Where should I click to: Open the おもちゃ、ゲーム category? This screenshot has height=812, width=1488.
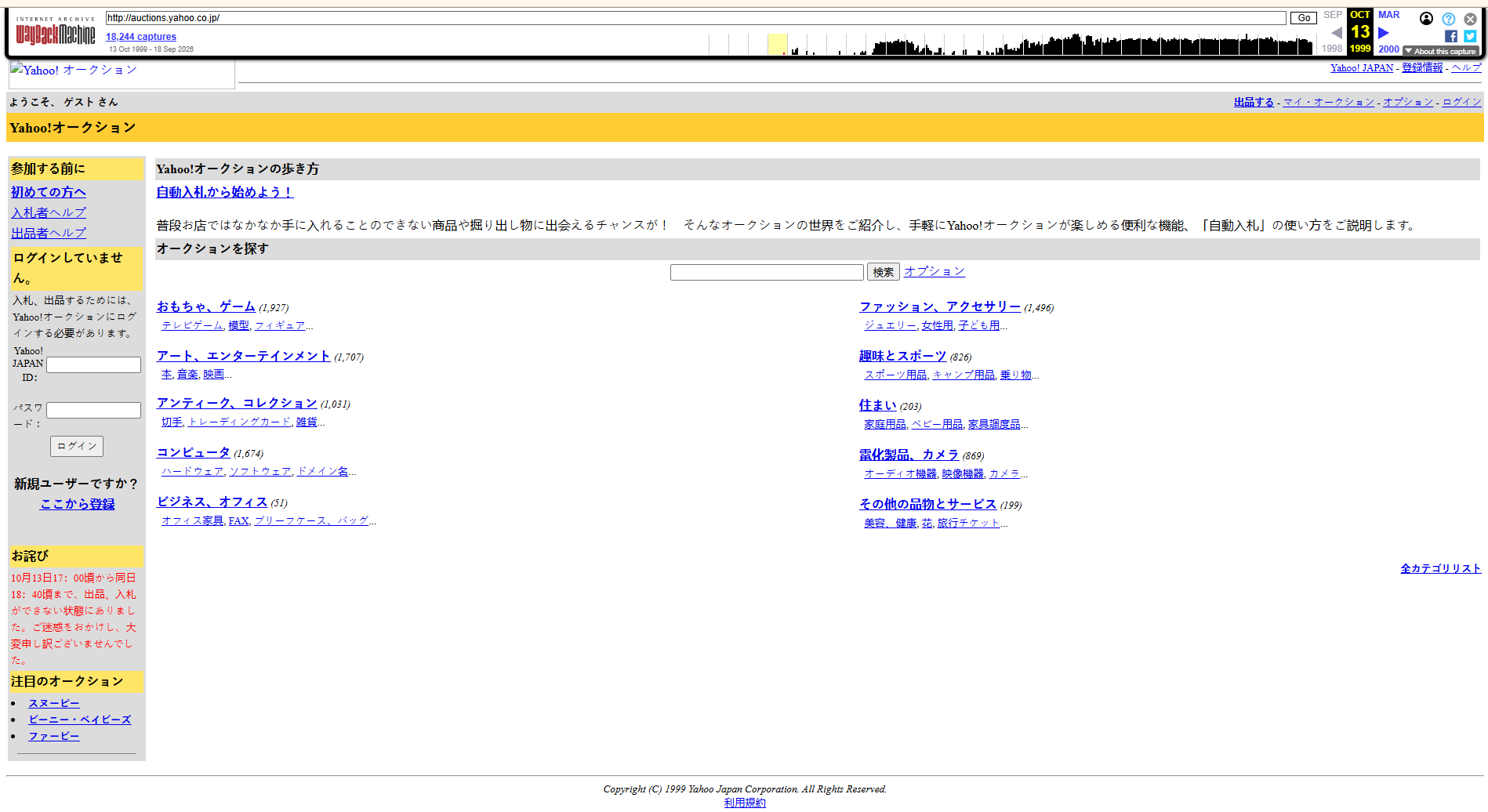click(206, 306)
